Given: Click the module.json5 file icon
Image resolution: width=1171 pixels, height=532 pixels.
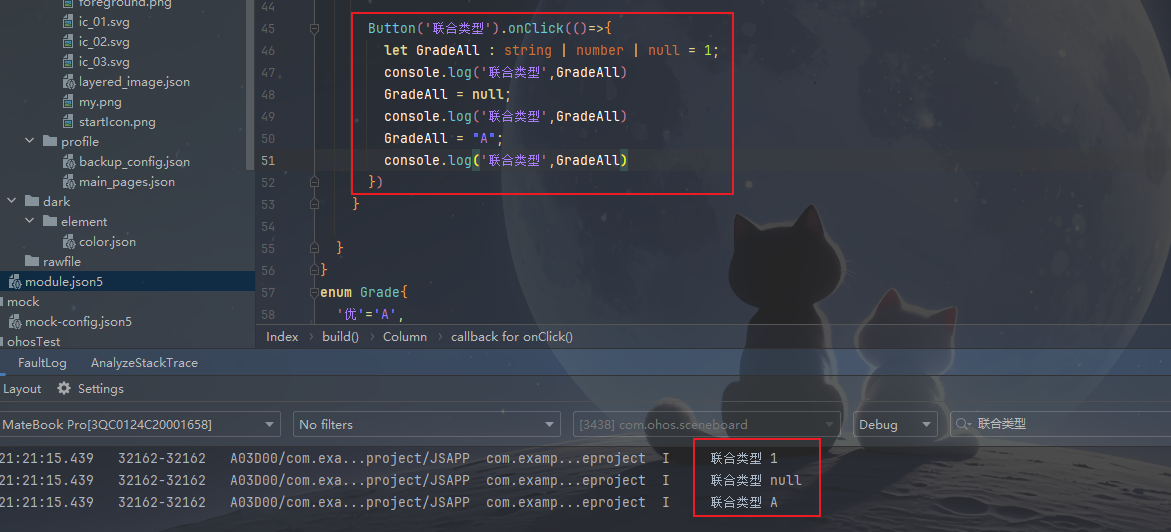Looking at the screenshot, I should tap(15, 282).
